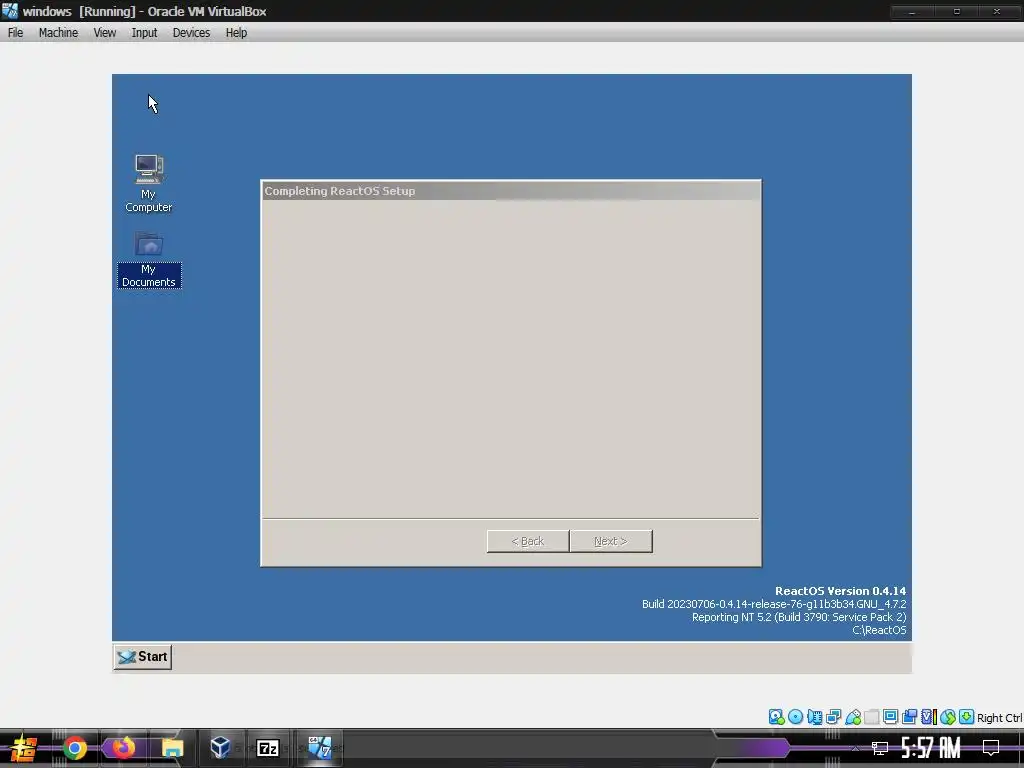
Task: Open the notification center icon
Action: (991, 748)
